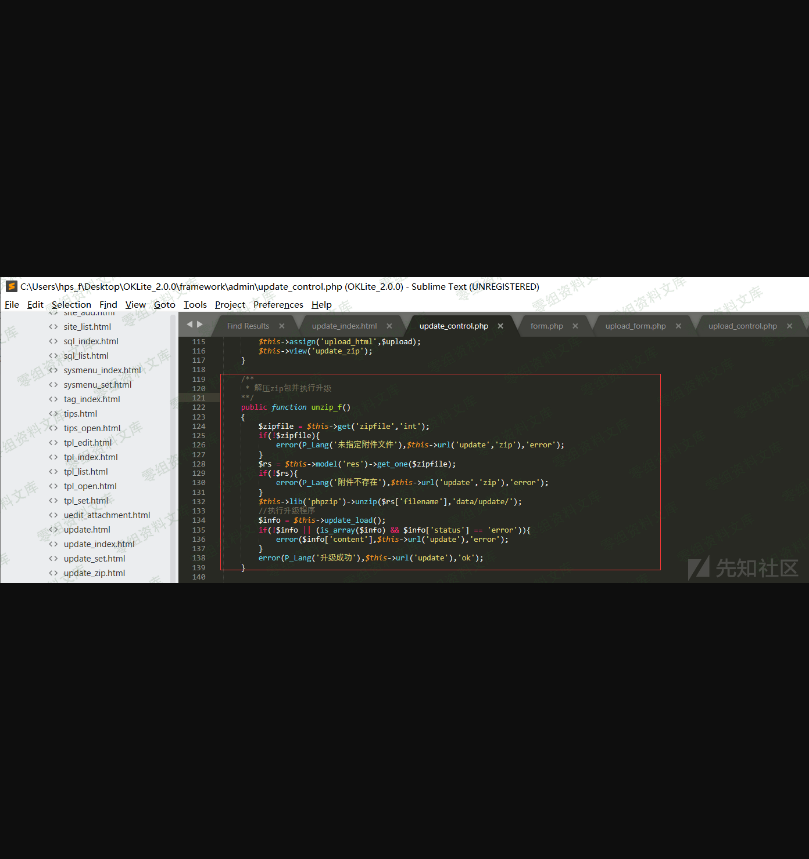809x859 pixels.
Task: Select sysmenu_index.html in the file list
Action: coord(102,370)
